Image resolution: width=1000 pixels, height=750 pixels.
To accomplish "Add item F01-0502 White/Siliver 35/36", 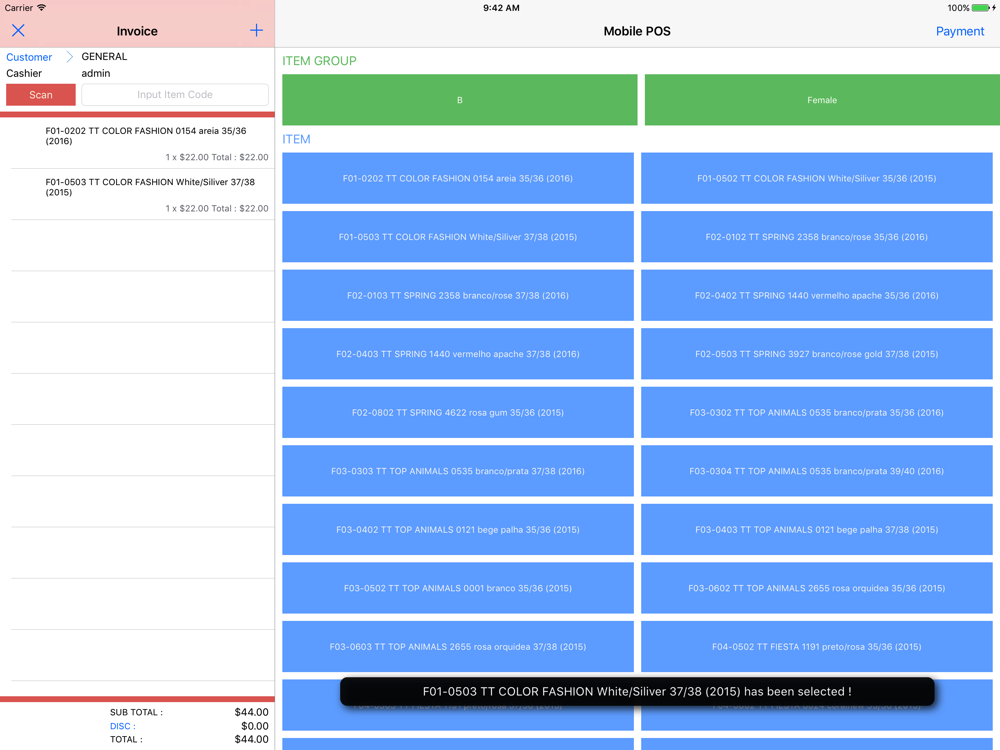I will (817, 179).
